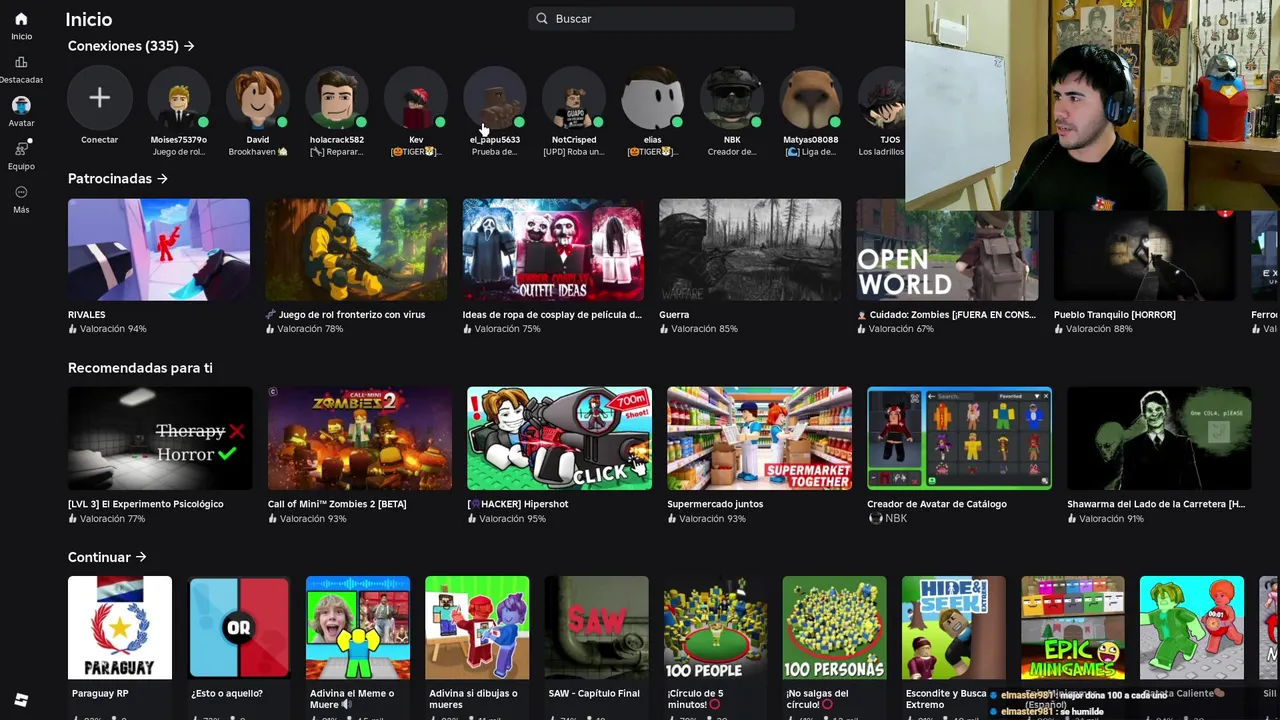Viewport: 1280px width, 720px height.
Task: Open the Inicio home icon in sidebar
Action: tap(21, 19)
